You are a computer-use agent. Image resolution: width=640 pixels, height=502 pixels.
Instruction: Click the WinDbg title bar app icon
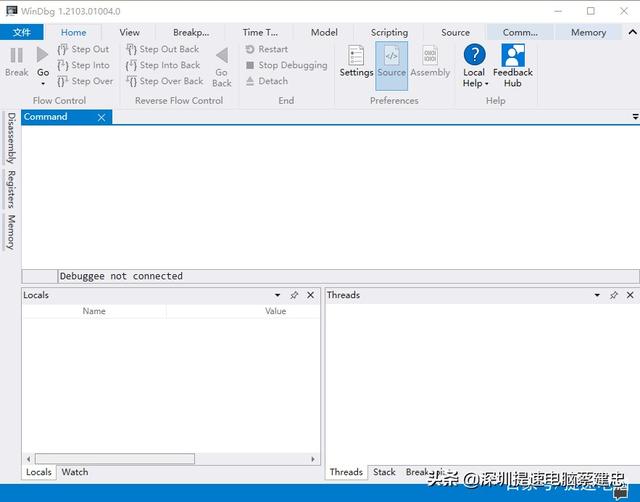point(11,11)
